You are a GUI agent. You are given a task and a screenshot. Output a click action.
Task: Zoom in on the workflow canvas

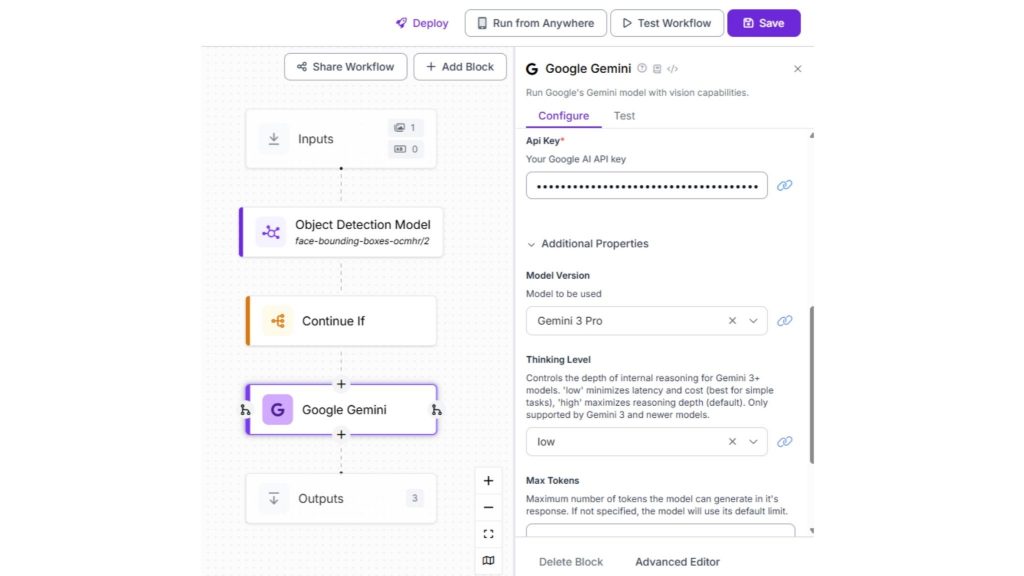pos(488,481)
